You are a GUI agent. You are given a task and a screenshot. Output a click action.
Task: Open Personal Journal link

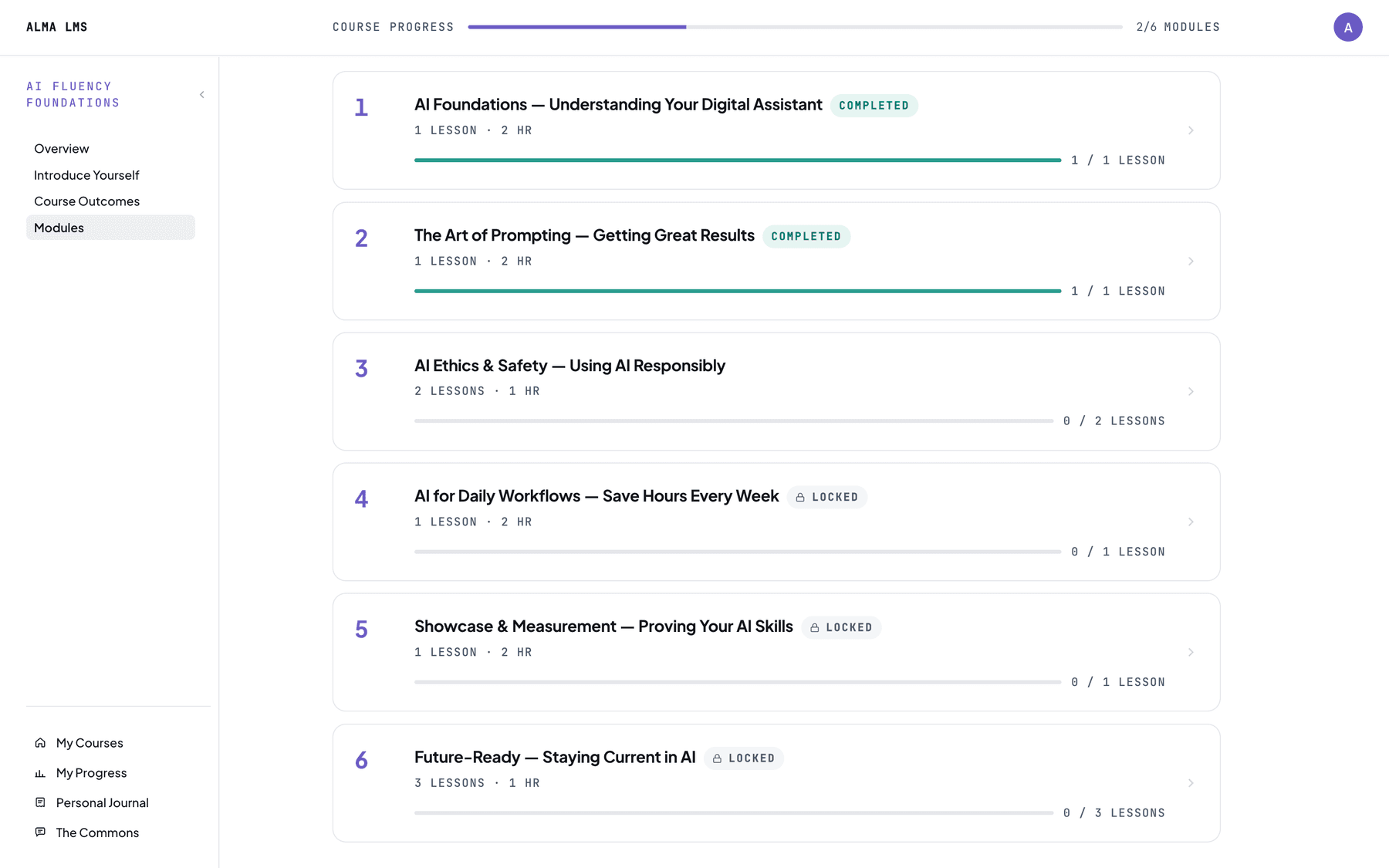click(x=103, y=802)
